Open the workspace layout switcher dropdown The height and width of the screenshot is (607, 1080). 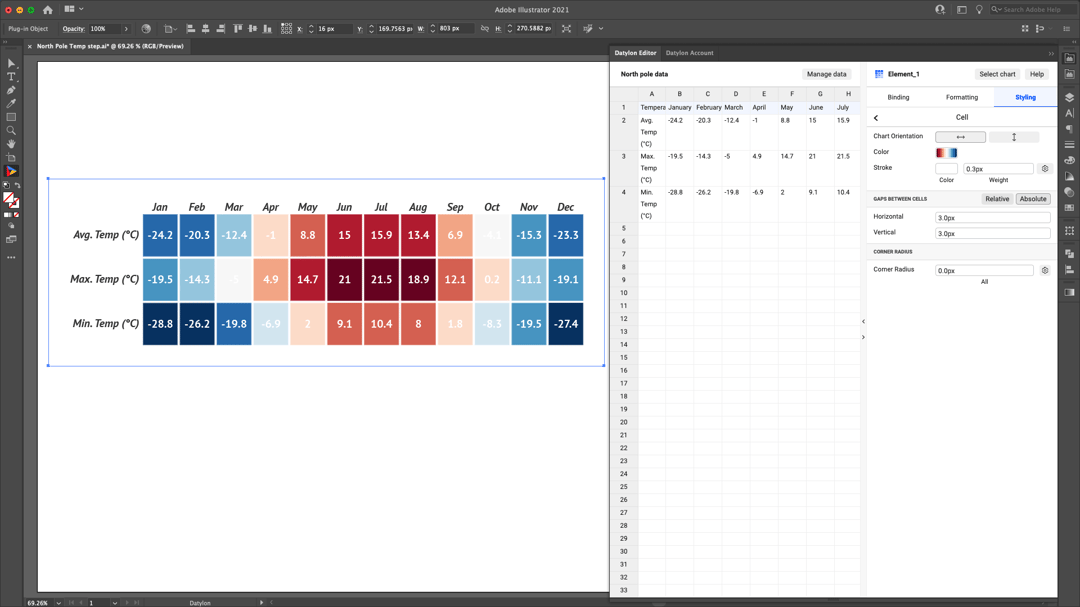(x=73, y=9)
